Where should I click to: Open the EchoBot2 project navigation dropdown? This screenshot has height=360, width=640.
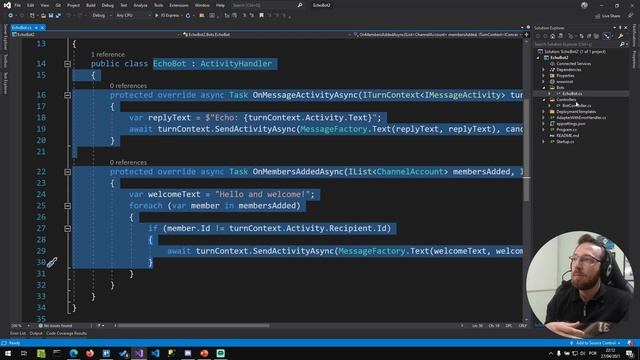pos(96,35)
